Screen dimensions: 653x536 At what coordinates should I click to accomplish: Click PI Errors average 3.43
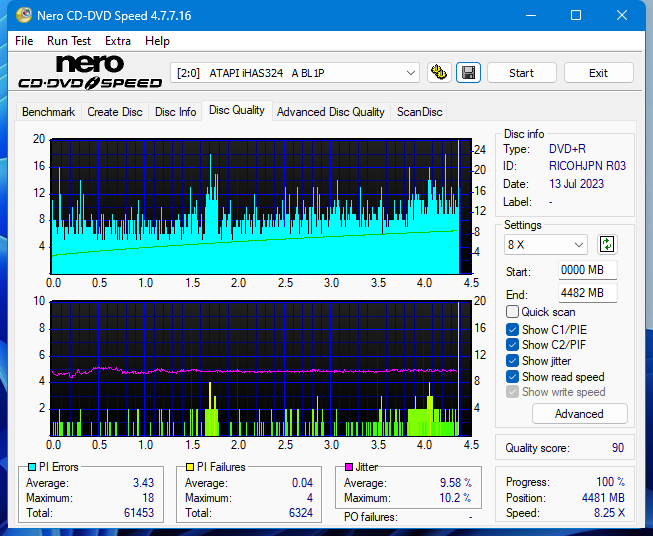click(x=144, y=483)
